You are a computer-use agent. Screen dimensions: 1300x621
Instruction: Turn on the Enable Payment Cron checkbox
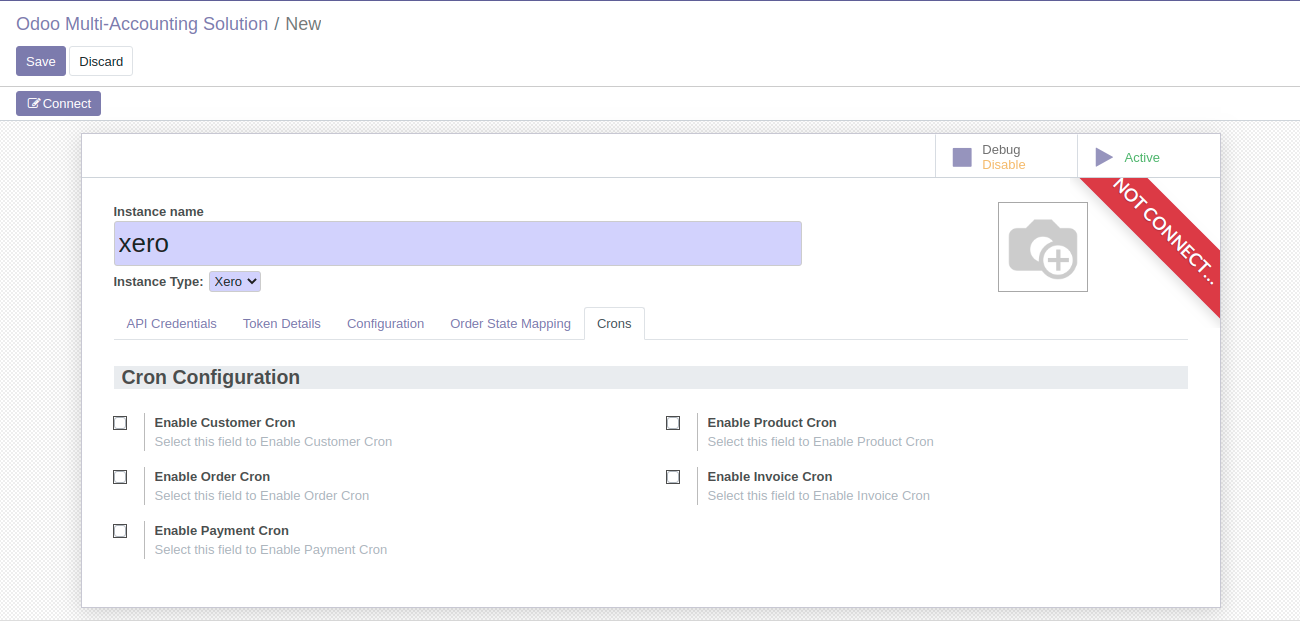(120, 531)
